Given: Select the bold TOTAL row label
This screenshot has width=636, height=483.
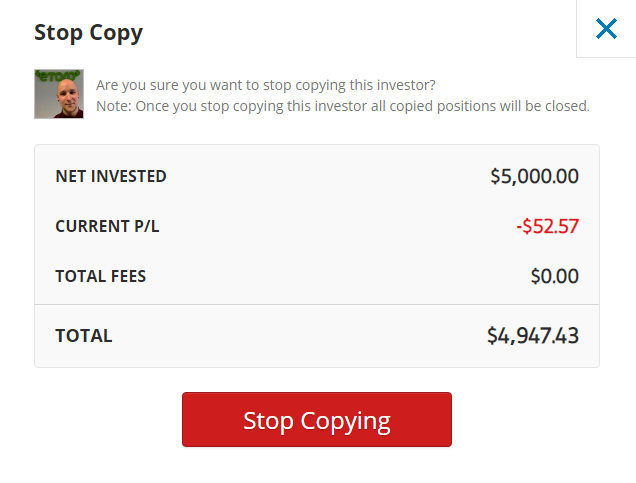Looking at the screenshot, I should click(84, 336).
